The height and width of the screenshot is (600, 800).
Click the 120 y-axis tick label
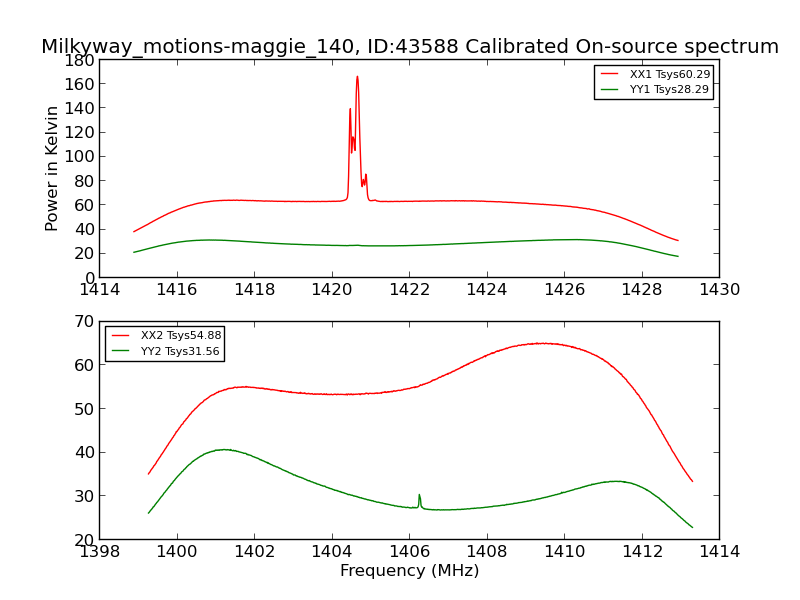79,133
